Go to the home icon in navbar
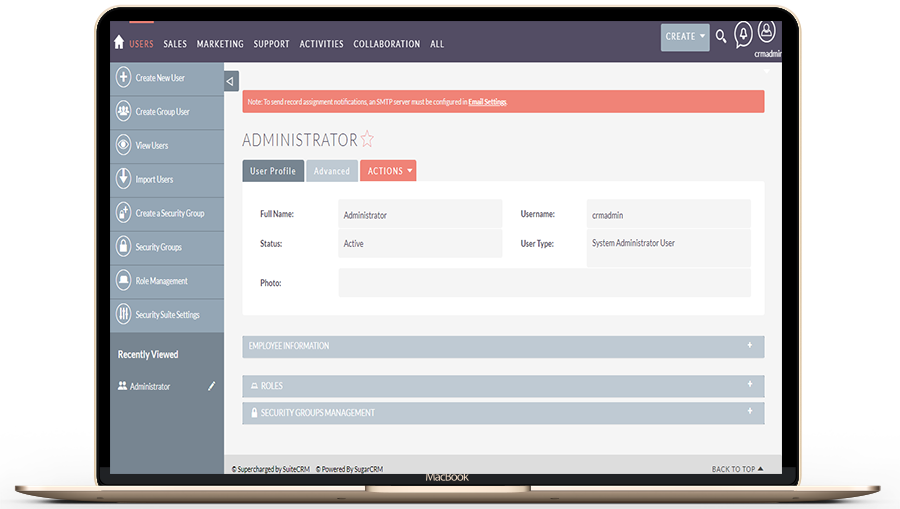The width and height of the screenshot is (900, 509). point(119,42)
